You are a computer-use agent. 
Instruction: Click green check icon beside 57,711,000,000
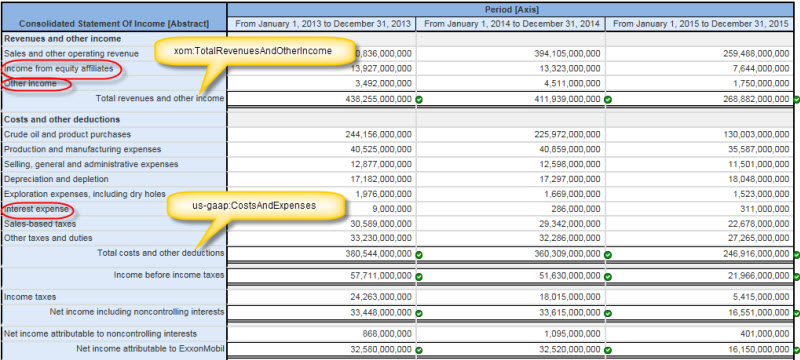[x=419, y=276]
